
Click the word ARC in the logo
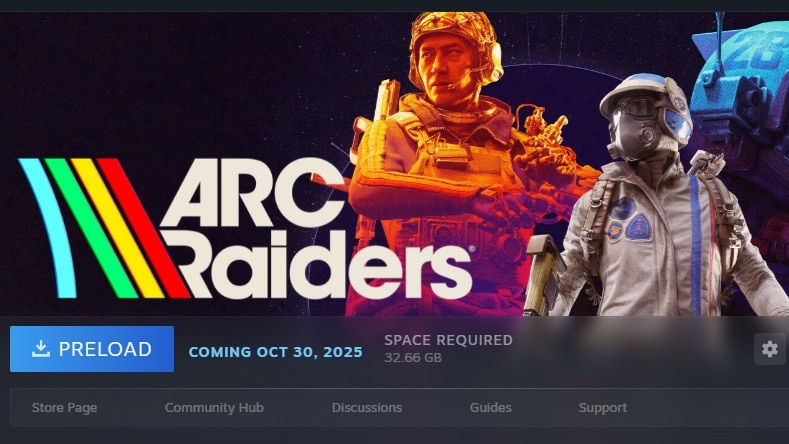[x=253, y=193]
